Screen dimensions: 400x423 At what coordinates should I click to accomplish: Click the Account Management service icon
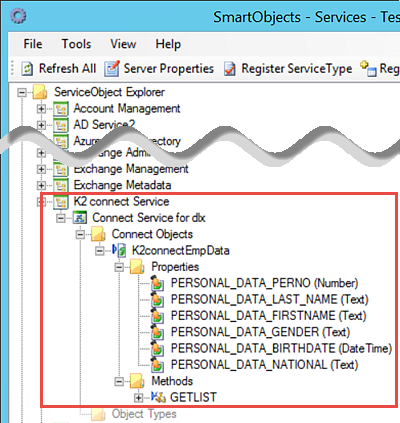click(61, 109)
